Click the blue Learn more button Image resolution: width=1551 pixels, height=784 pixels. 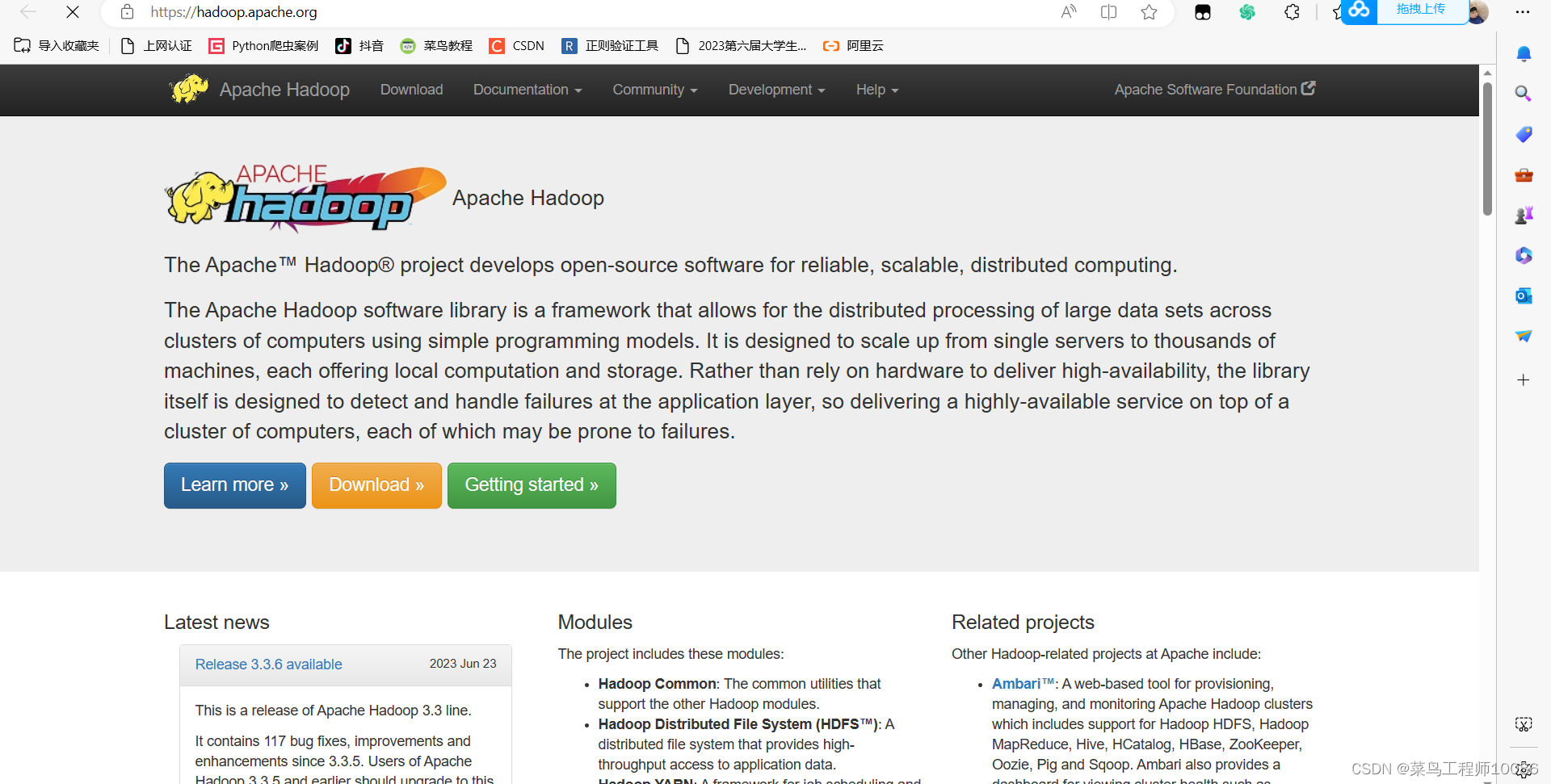[x=235, y=485]
